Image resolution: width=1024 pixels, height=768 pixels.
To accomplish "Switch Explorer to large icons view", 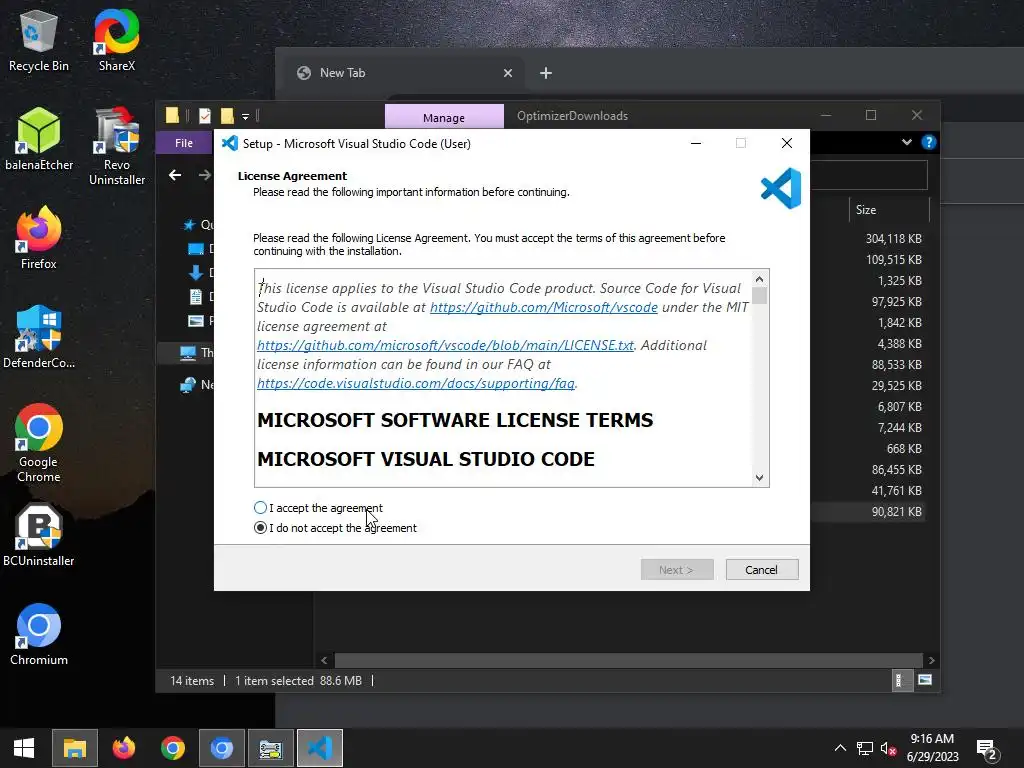I will pyautogui.click(x=924, y=680).
